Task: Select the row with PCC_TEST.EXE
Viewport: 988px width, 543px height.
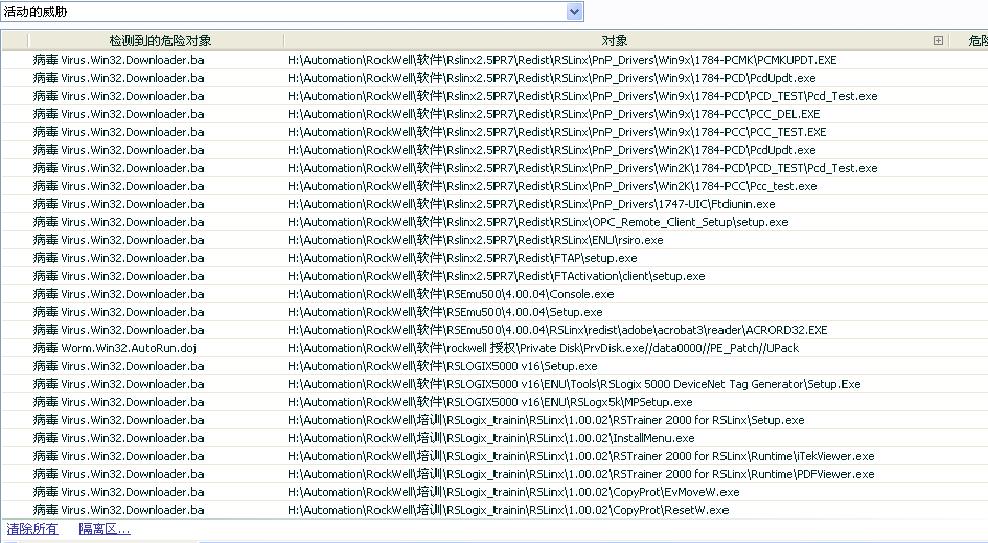Action: click(494, 132)
